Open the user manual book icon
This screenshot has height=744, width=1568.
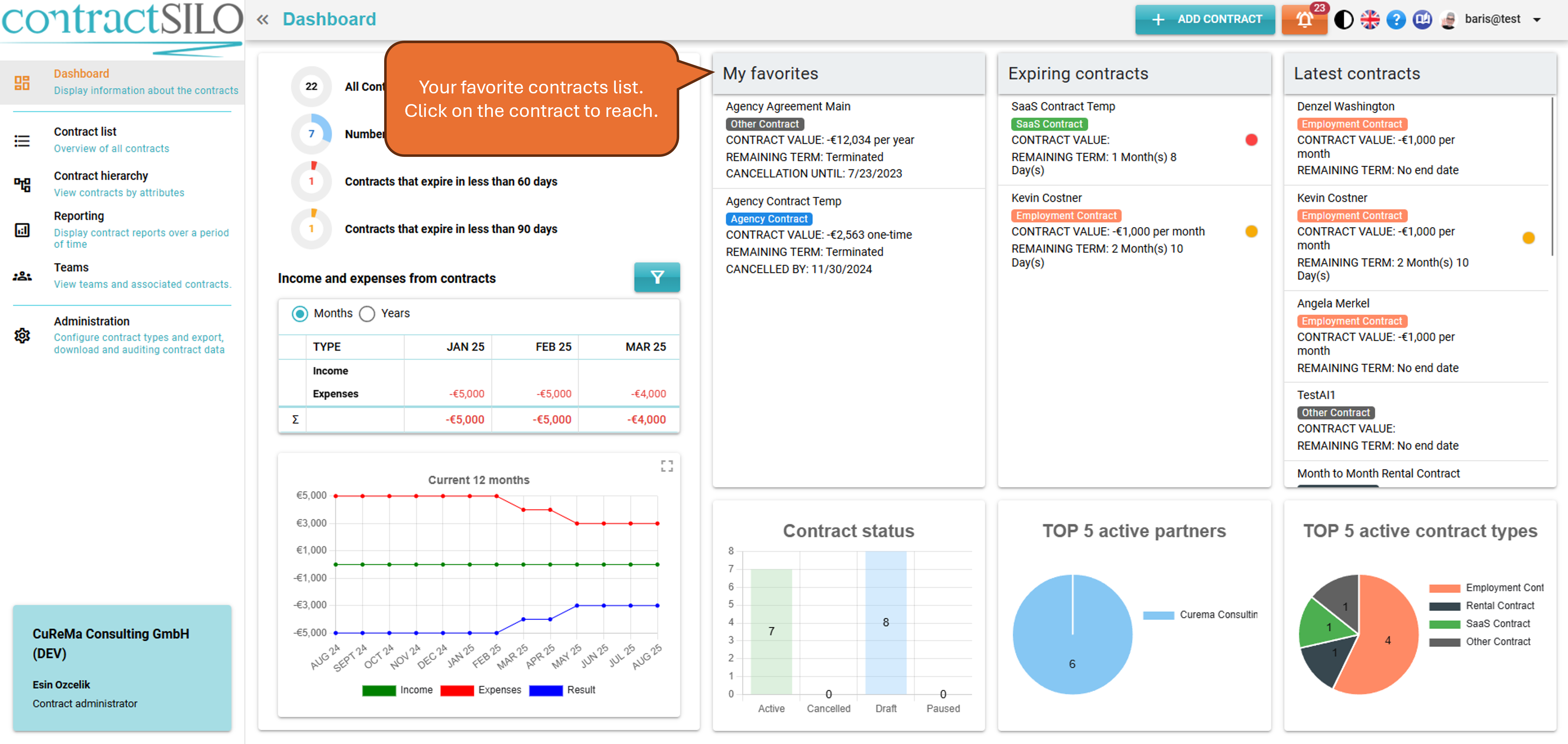pyautogui.click(x=1422, y=20)
